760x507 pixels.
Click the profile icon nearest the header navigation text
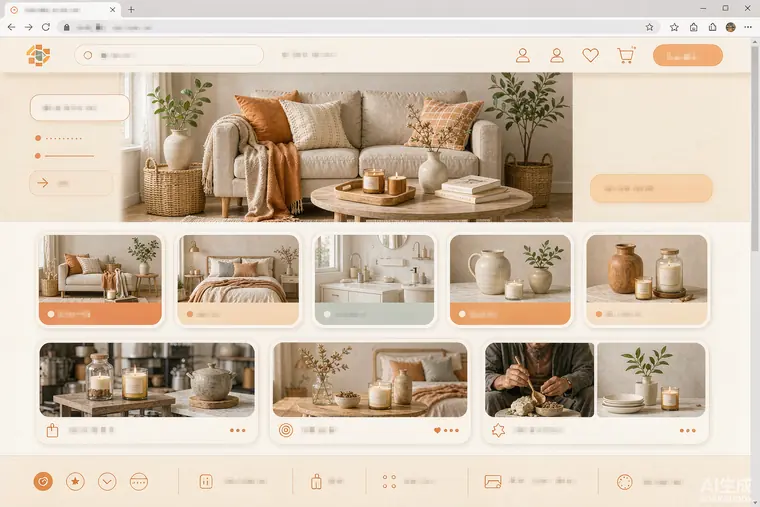[522, 55]
